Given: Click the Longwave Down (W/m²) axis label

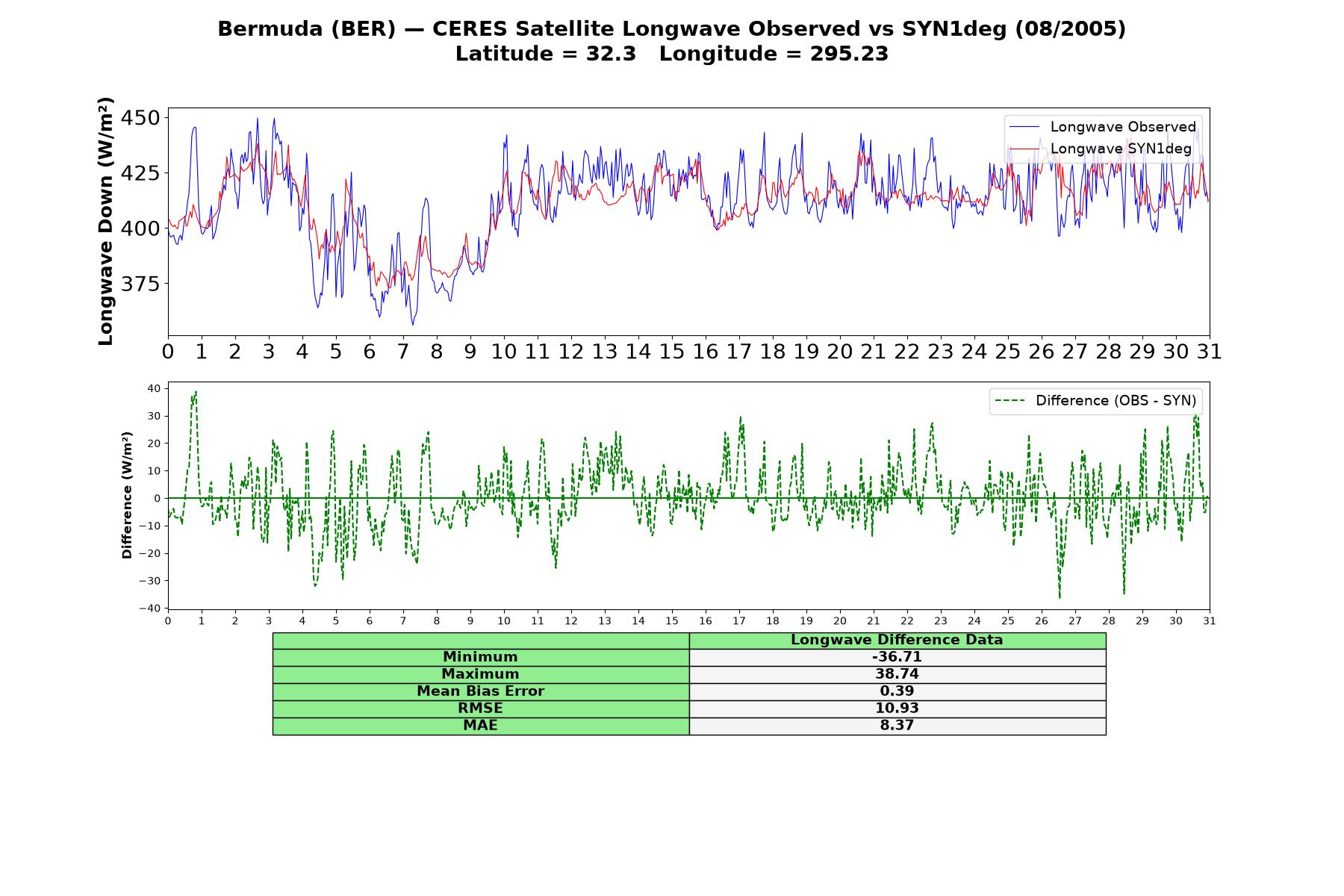Looking at the screenshot, I should click(105, 221).
